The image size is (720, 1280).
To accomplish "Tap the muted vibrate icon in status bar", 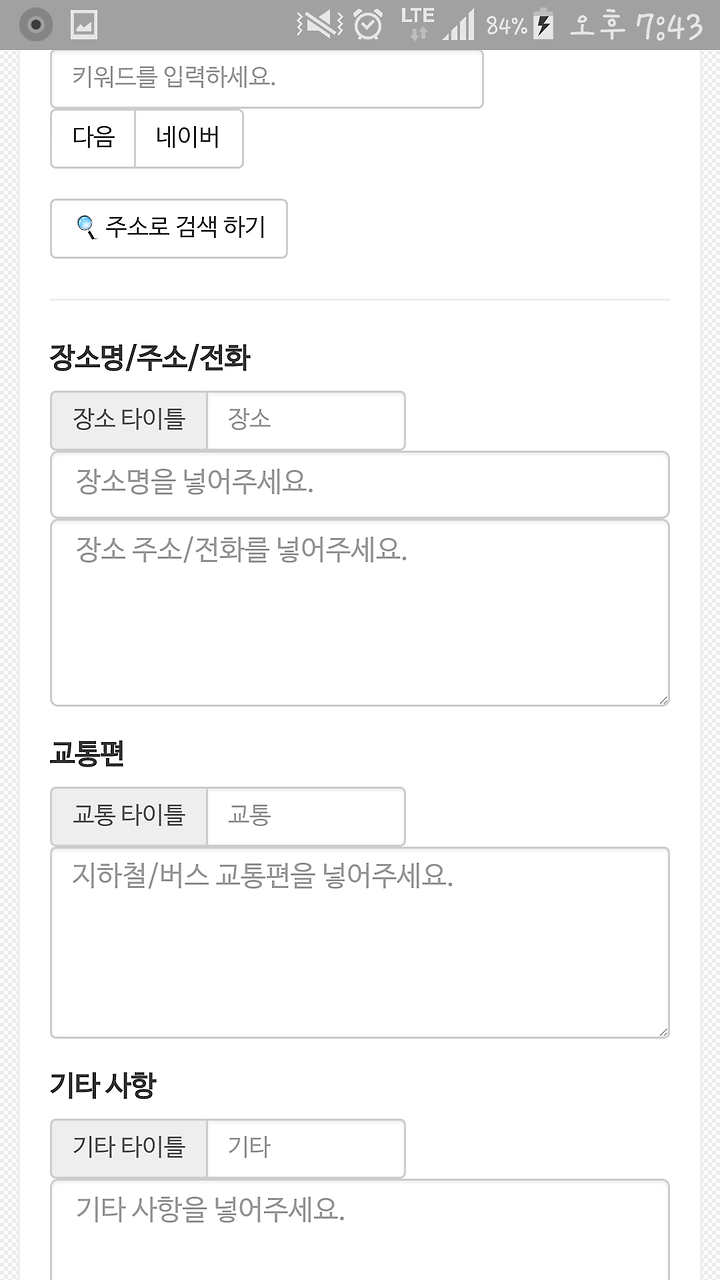I will coord(319,24).
